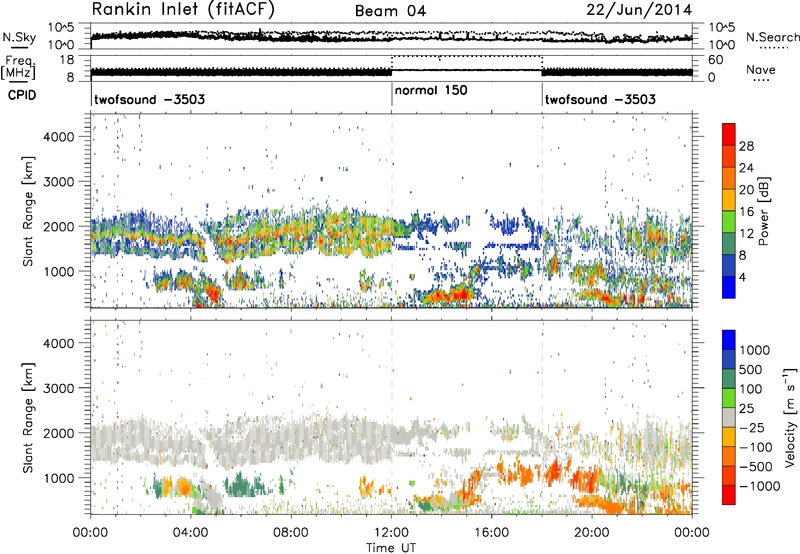Click the 'Freq. [MHz]' label

pos(20,67)
